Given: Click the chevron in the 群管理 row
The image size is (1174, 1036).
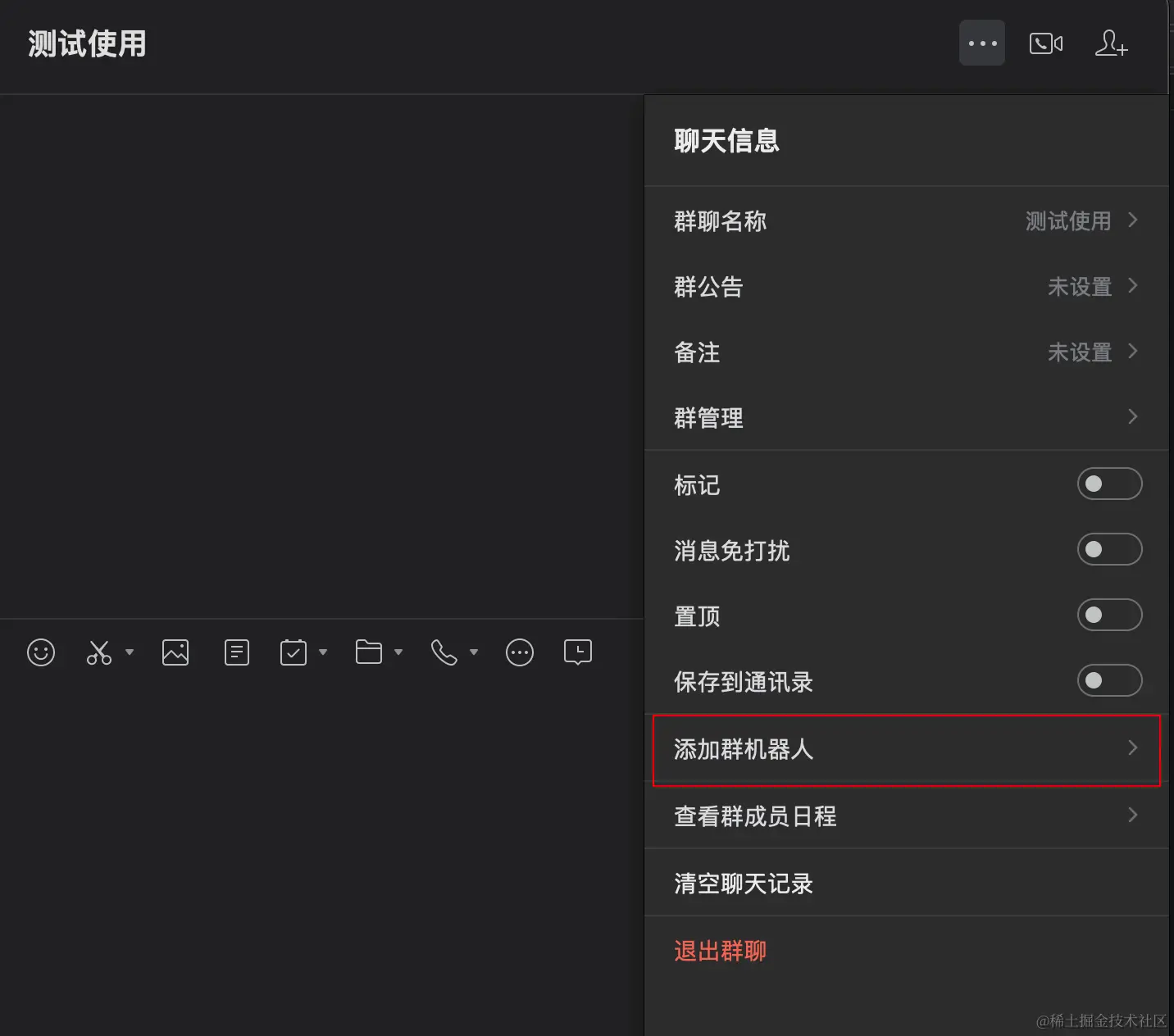Looking at the screenshot, I should pos(1133,416).
